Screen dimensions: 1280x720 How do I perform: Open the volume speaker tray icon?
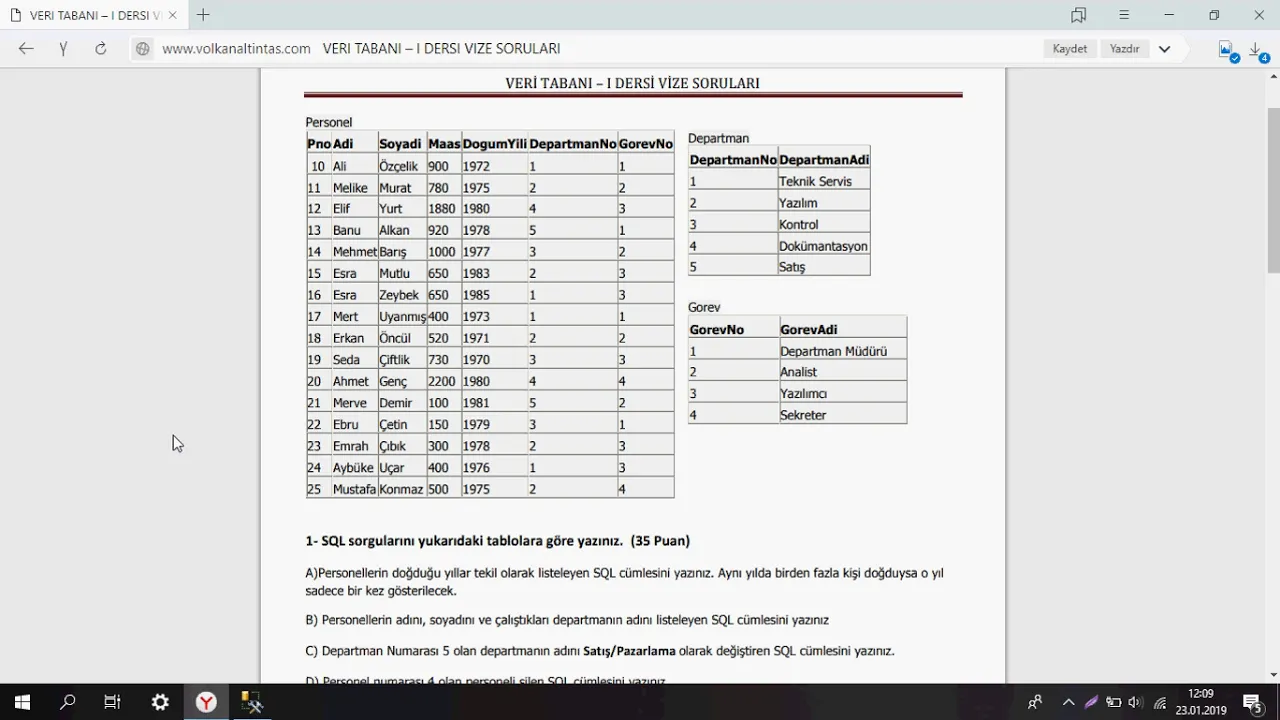click(1136, 702)
